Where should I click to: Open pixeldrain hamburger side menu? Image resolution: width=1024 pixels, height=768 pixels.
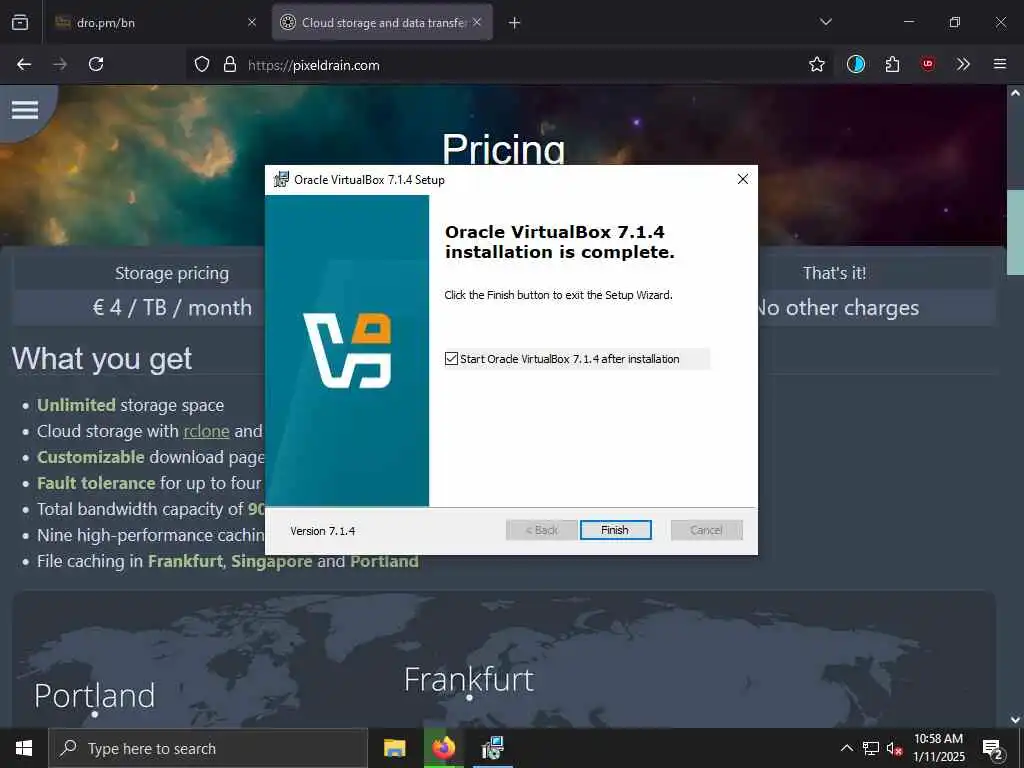pos(25,110)
